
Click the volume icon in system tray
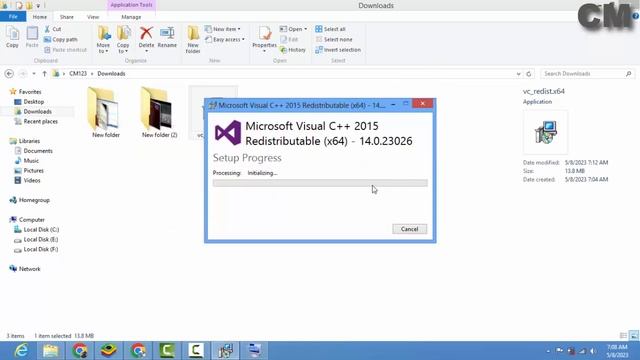tap(593, 351)
